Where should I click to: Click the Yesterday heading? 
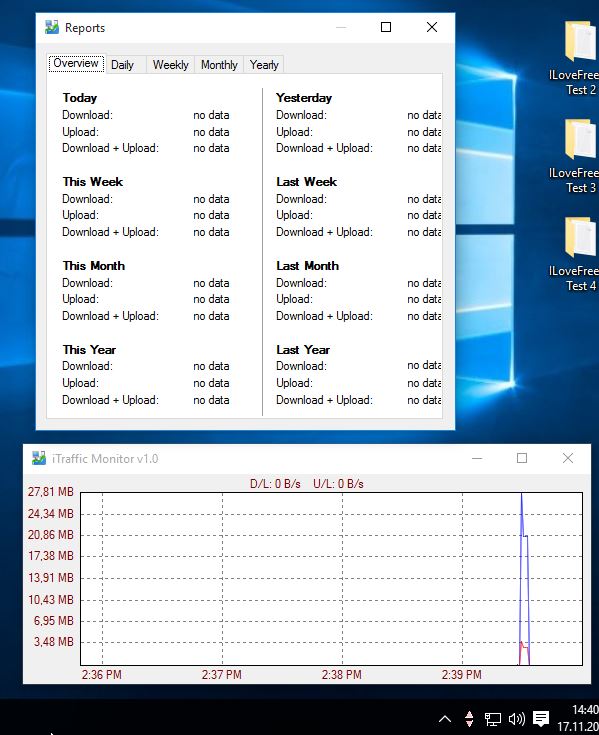point(304,98)
